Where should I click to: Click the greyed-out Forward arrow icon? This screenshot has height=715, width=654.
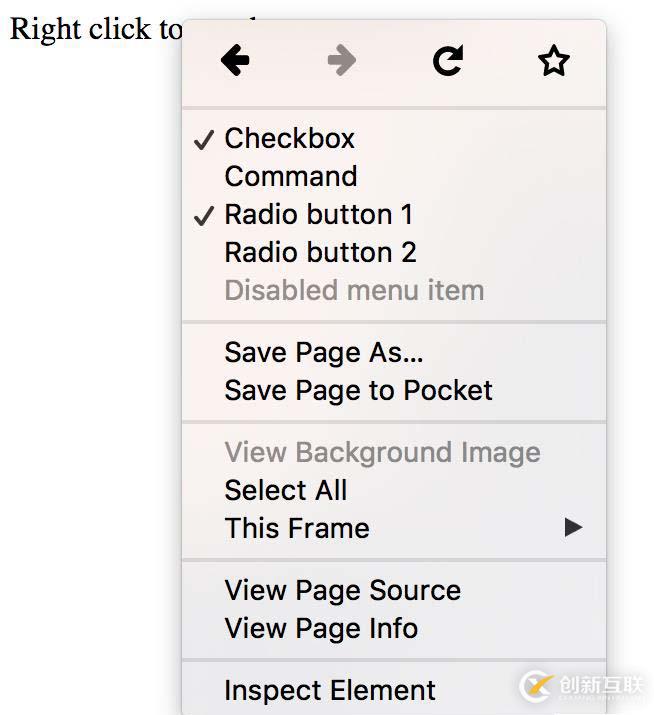tap(342, 62)
